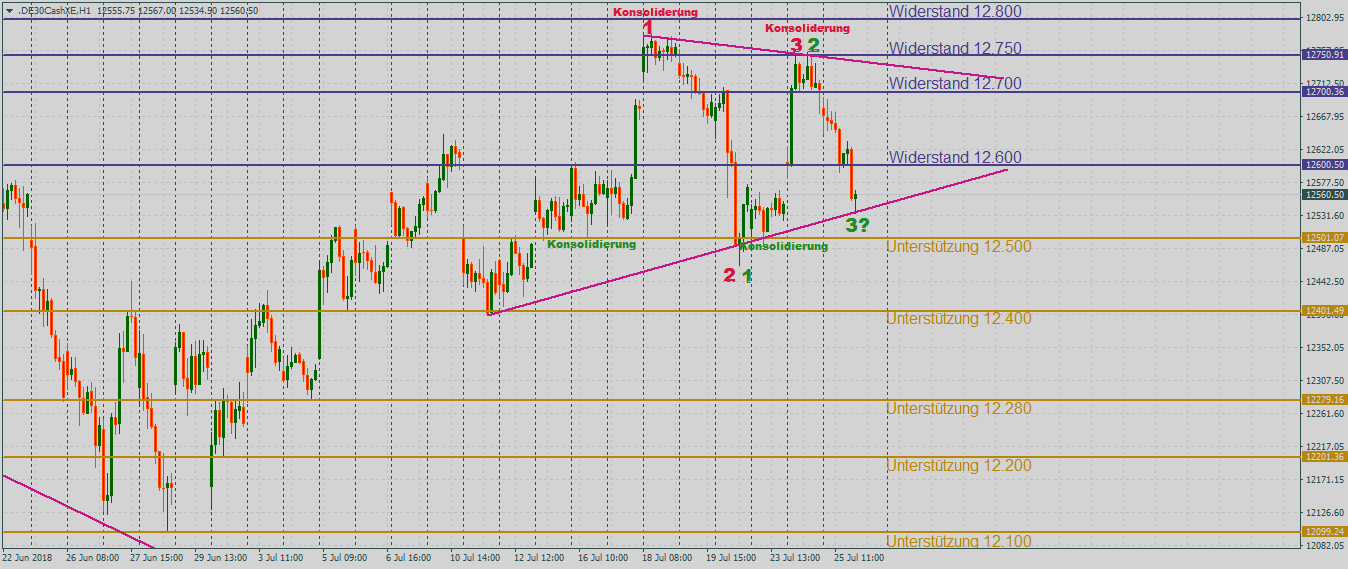This screenshot has width=1348, height=569.
Task: Click the 12201.36 price tag
Action: click(1324, 457)
